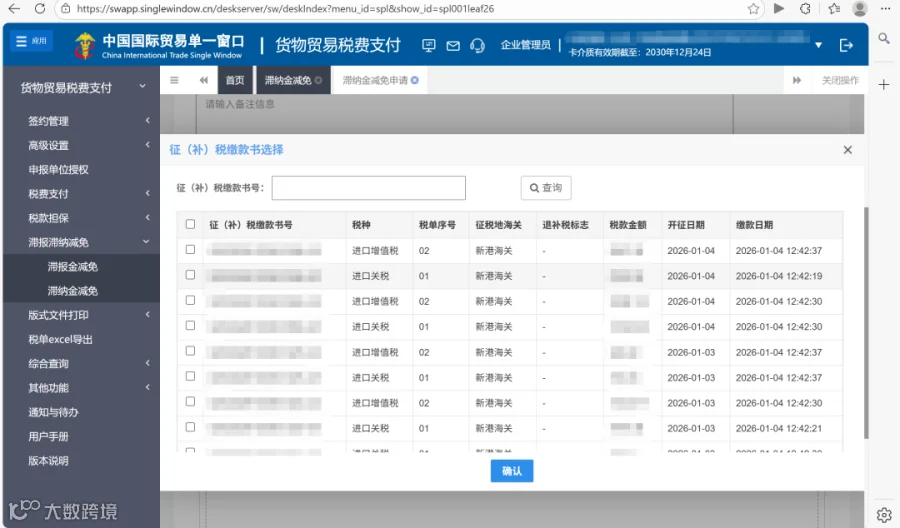The width and height of the screenshot is (900, 528).
Task: Tick the select-all header checkbox
Action: (x=191, y=224)
